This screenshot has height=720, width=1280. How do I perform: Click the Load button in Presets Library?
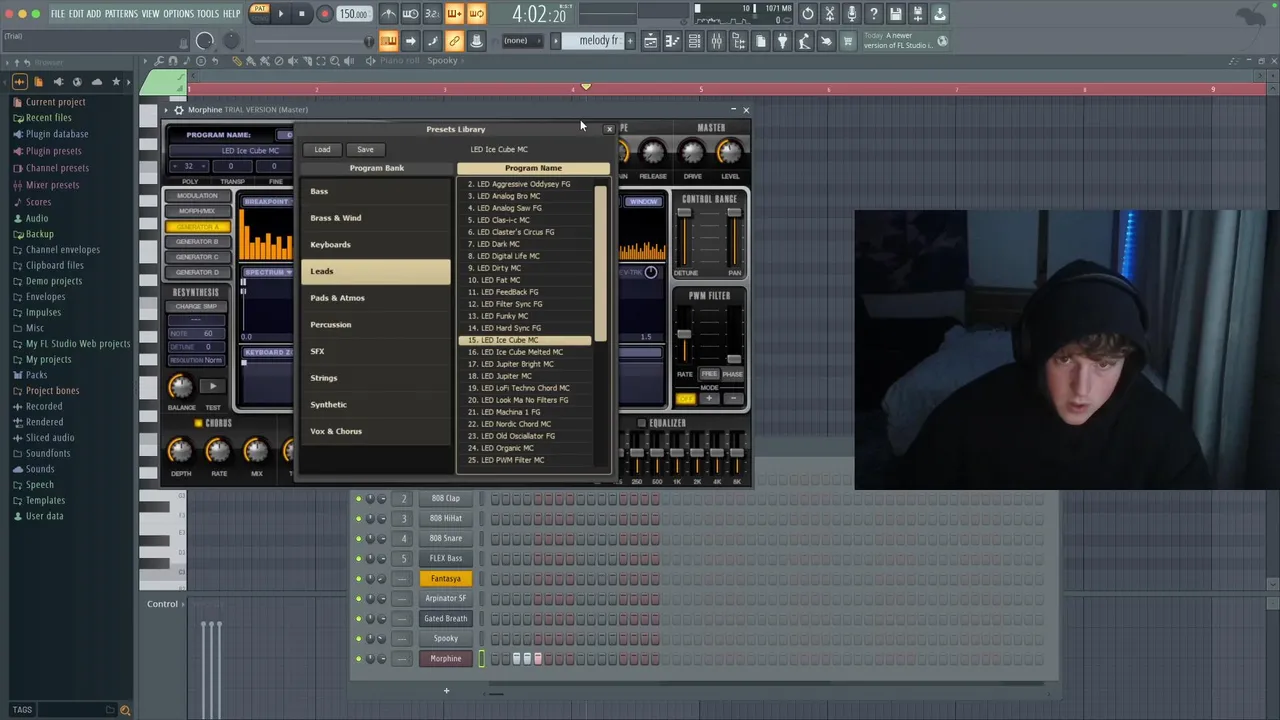tap(322, 149)
